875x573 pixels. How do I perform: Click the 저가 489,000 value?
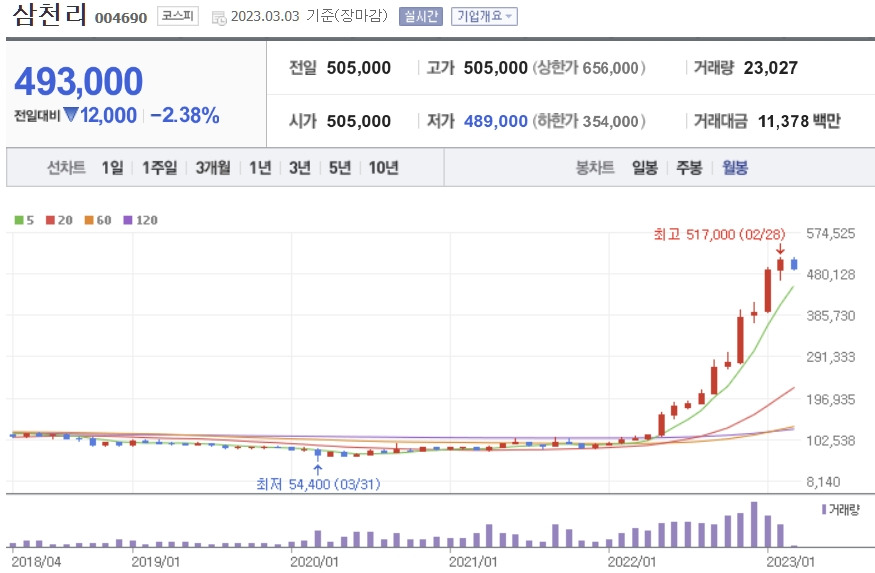tap(496, 121)
